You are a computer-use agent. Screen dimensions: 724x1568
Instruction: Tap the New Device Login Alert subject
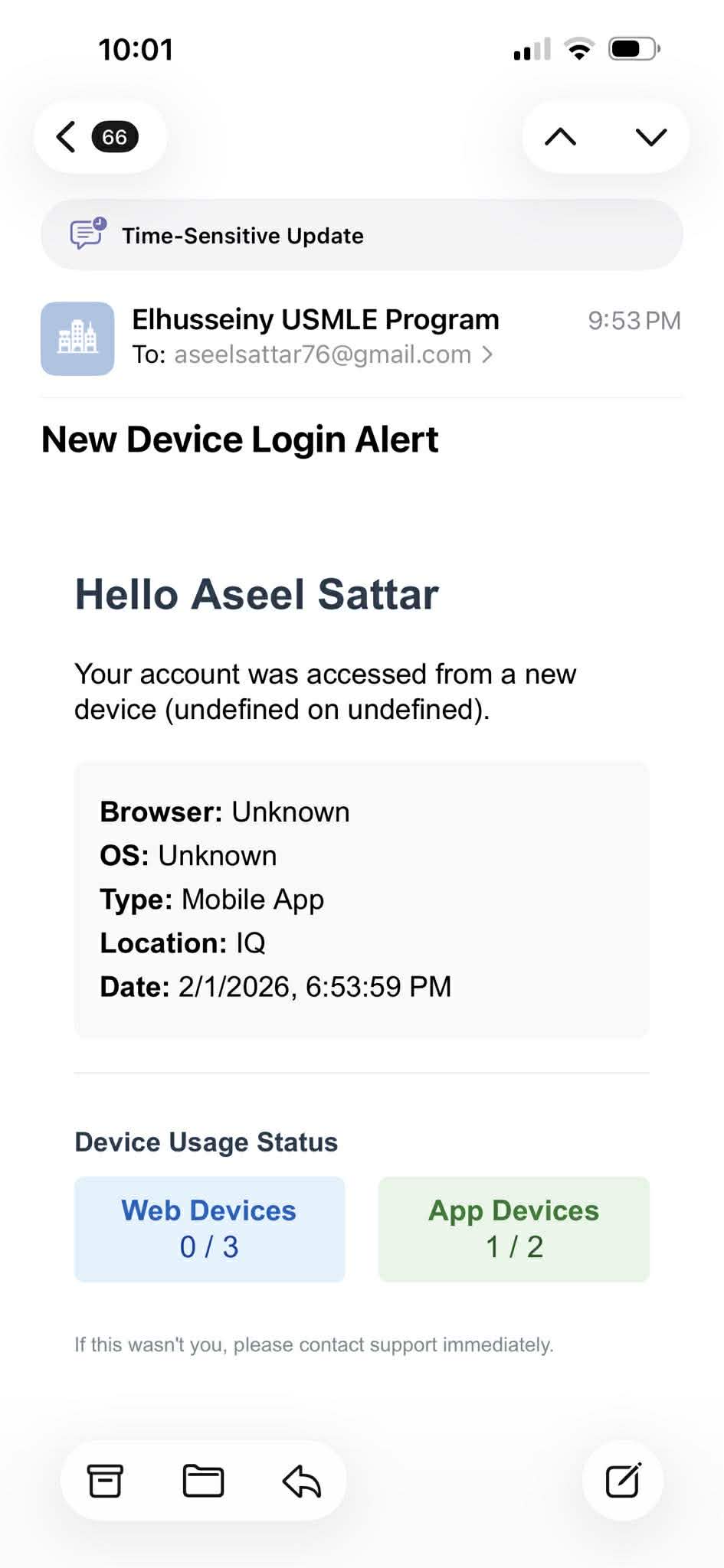(240, 439)
